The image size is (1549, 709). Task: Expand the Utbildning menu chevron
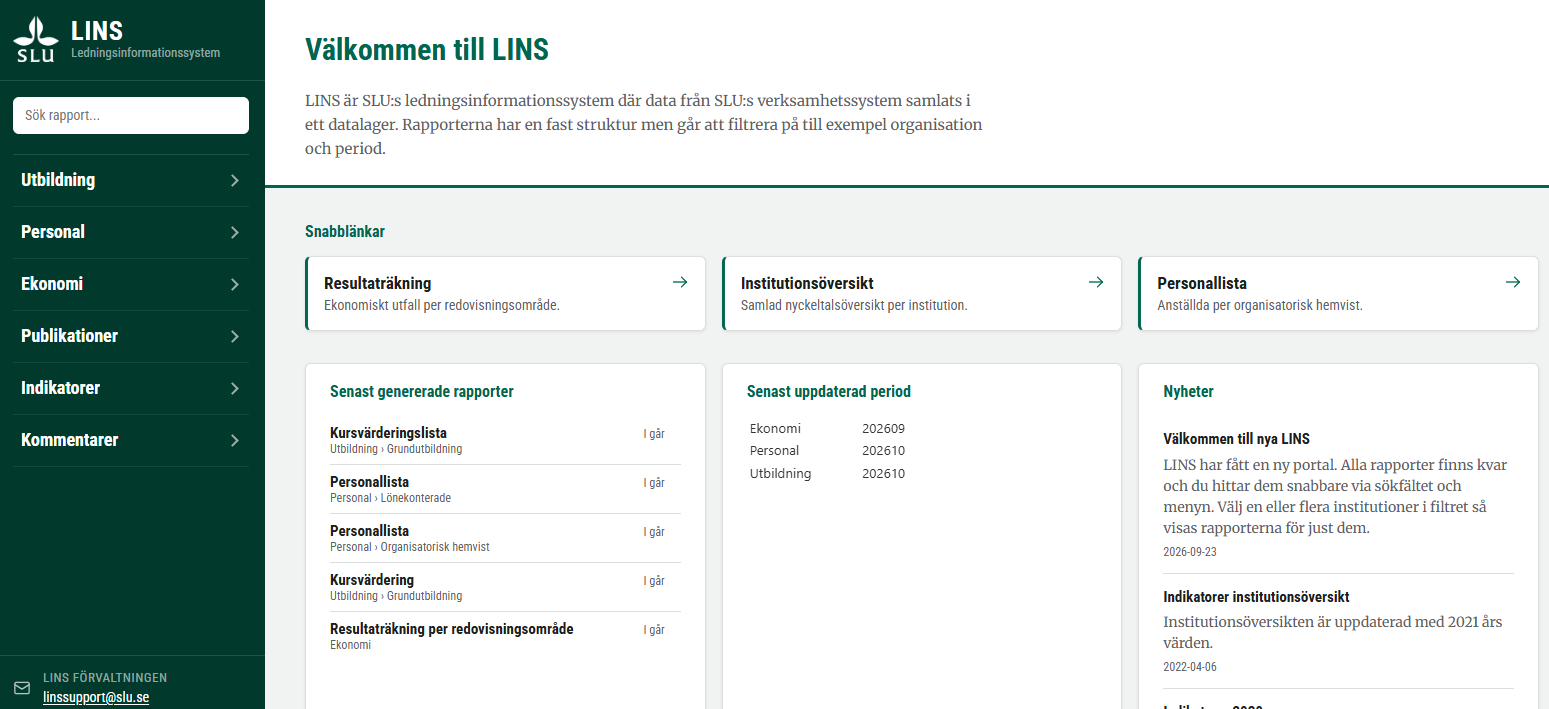235,181
